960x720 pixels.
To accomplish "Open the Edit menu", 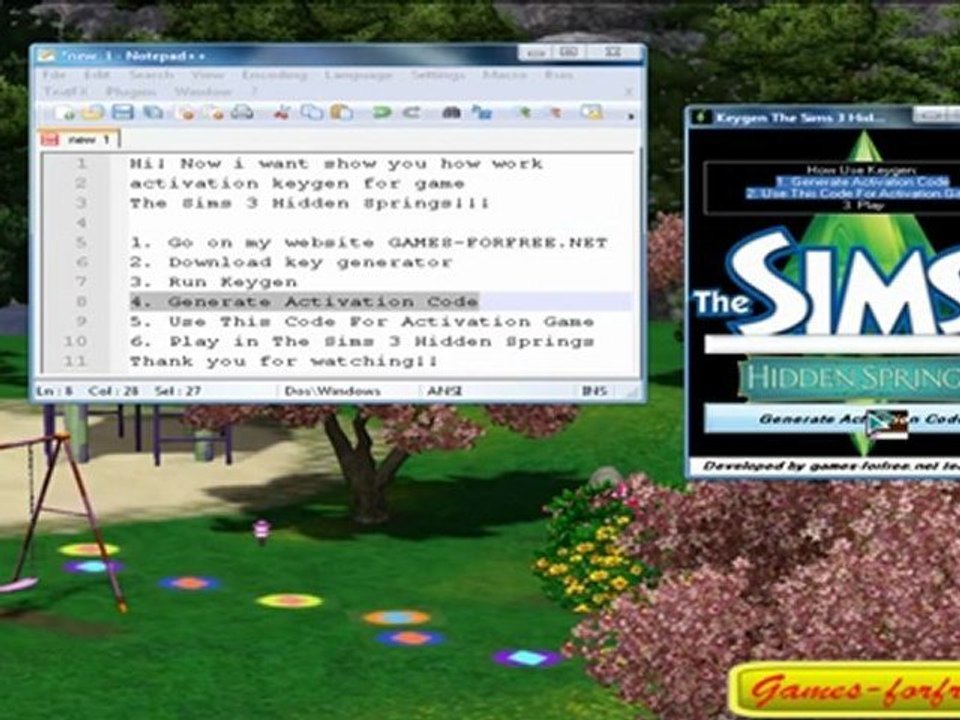I will click(97, 75).
